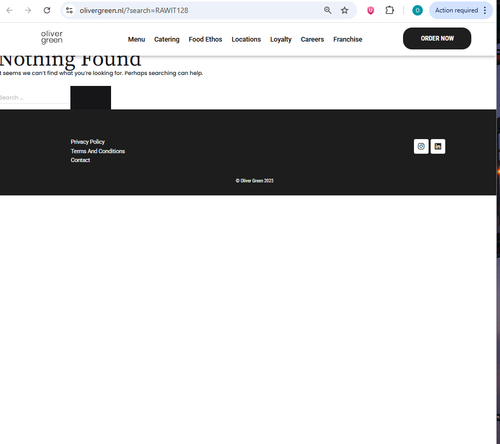Open the Locations navigation item
Screen dimensions: 500x444
click(246, 39)
